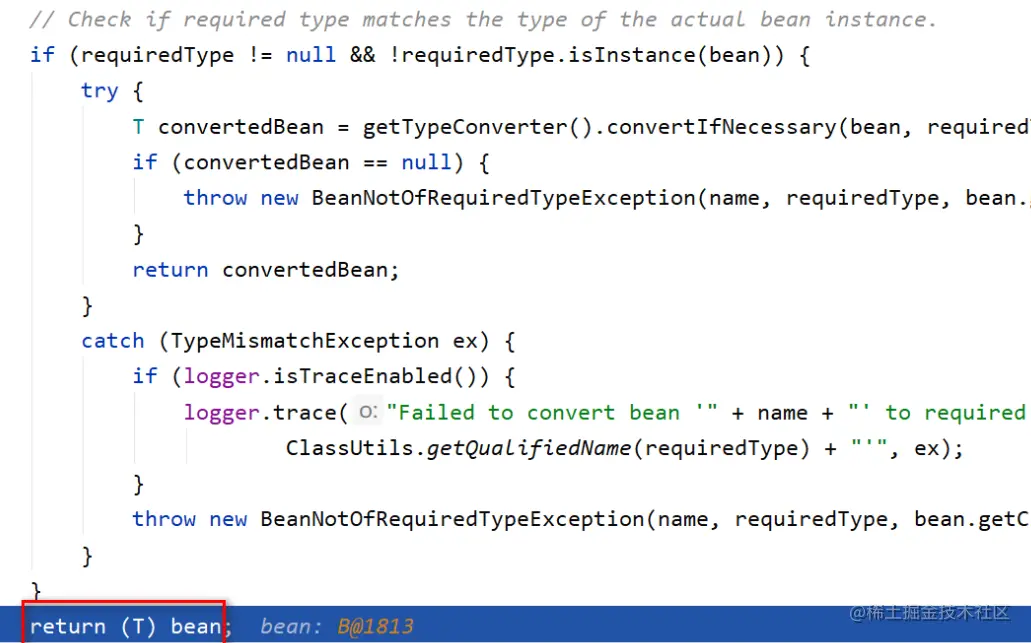Image resolution: width=1031 pixels, height=643 pixels.
Task: Click "getTypeConverter()" method call
Action: click(478, 127)
